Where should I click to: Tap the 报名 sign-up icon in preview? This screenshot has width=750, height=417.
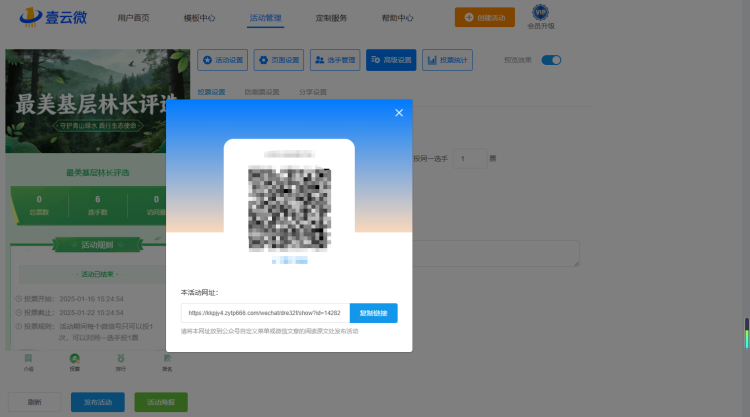[x=167, y=359]
